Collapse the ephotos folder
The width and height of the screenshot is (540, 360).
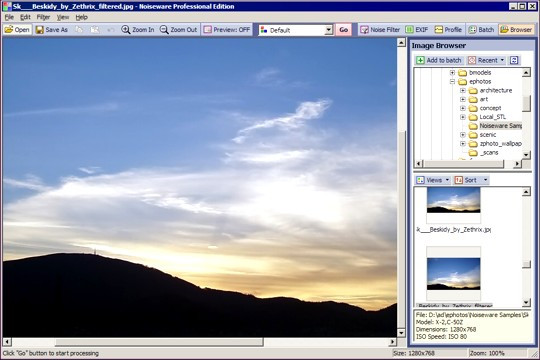point(452,82)
